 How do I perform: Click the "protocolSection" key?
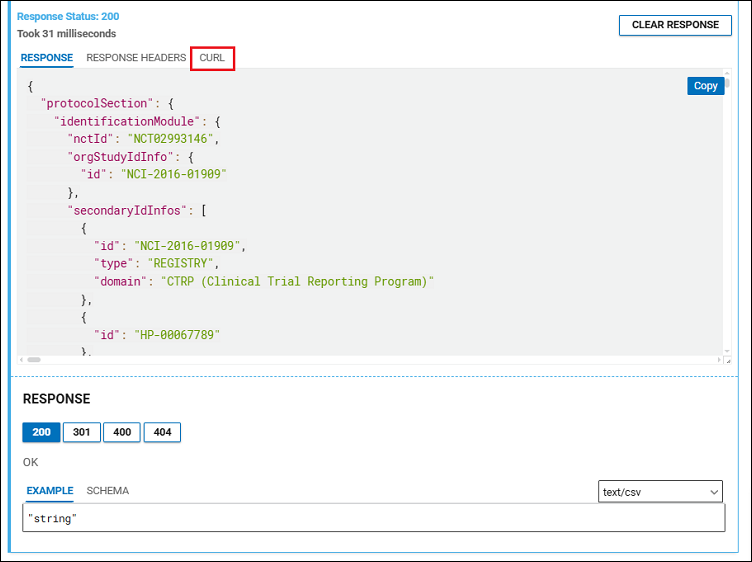[x=96, y=104]
